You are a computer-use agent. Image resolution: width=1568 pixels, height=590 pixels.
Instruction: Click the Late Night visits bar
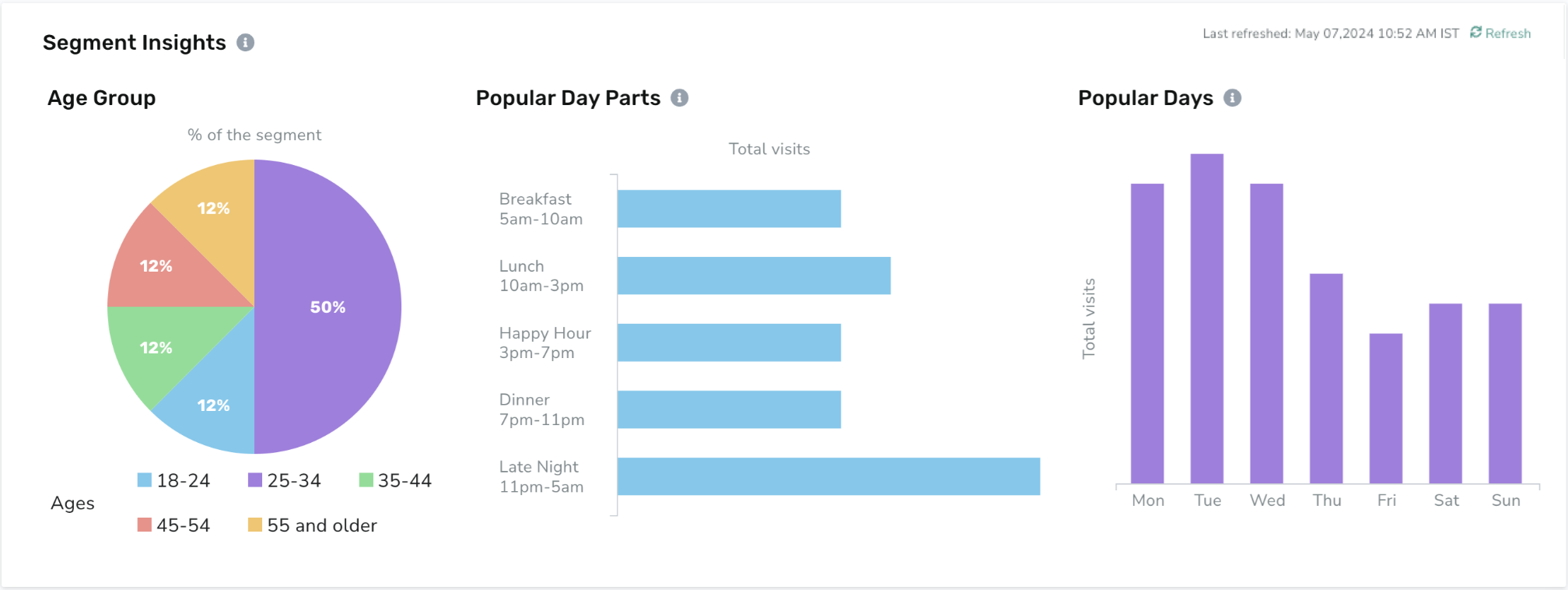click(x=828, y=476)
